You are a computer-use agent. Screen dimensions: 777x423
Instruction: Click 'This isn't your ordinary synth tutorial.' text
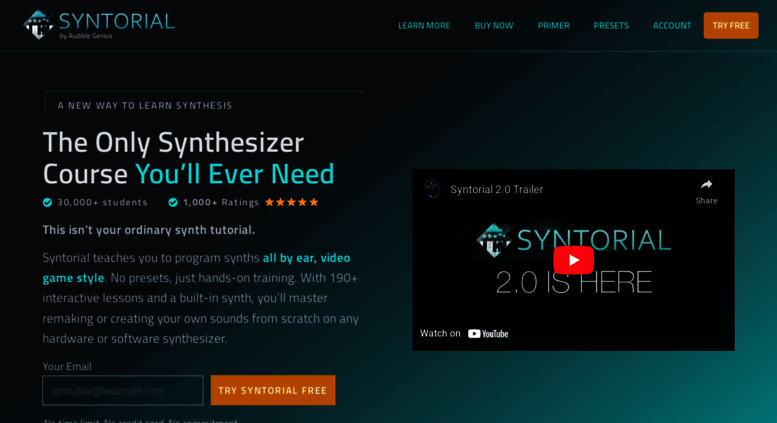(149, 230)
